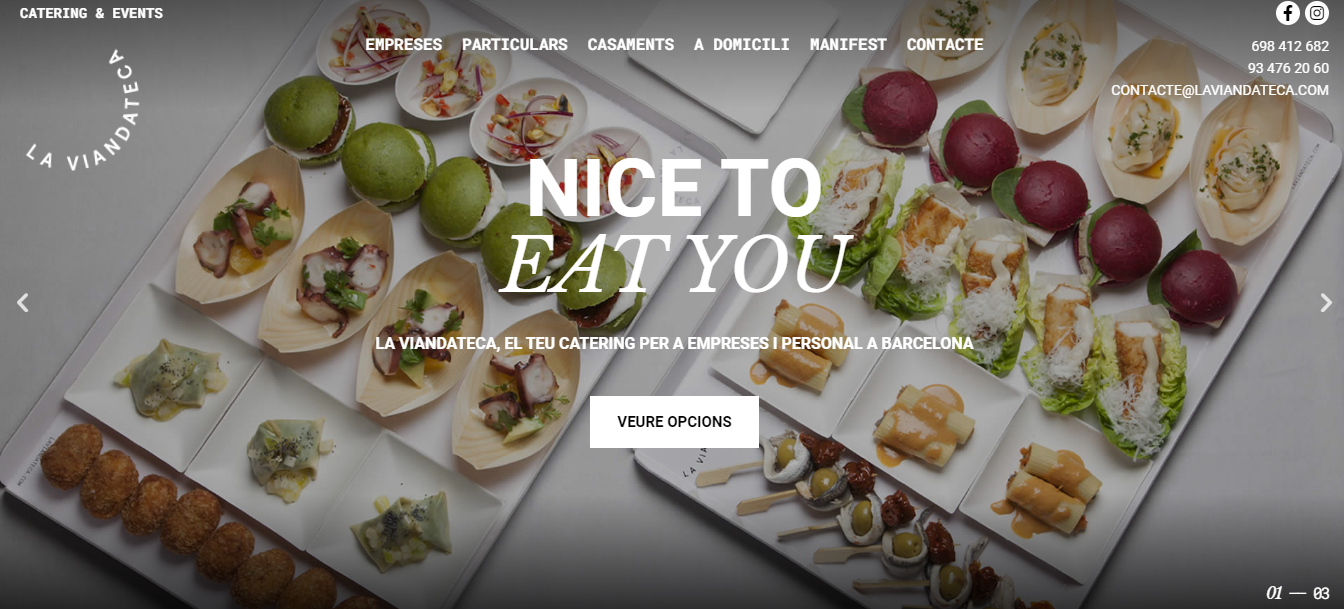Open the Facebook page icon
This screenshot has width=1344, height=609.
click(1287, 13)
